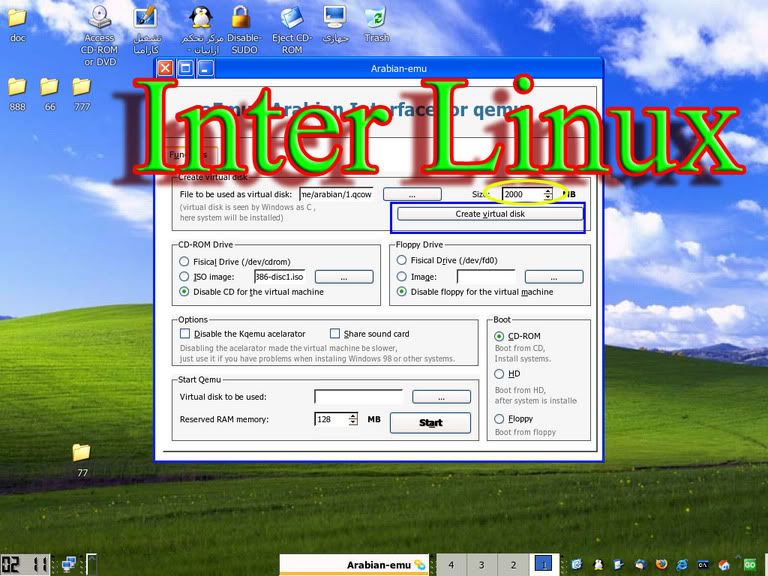Open the Access CD-ROM or DVD desktop icon
The height and width of the screenshot is (576, 768).
tap(99, 36)
